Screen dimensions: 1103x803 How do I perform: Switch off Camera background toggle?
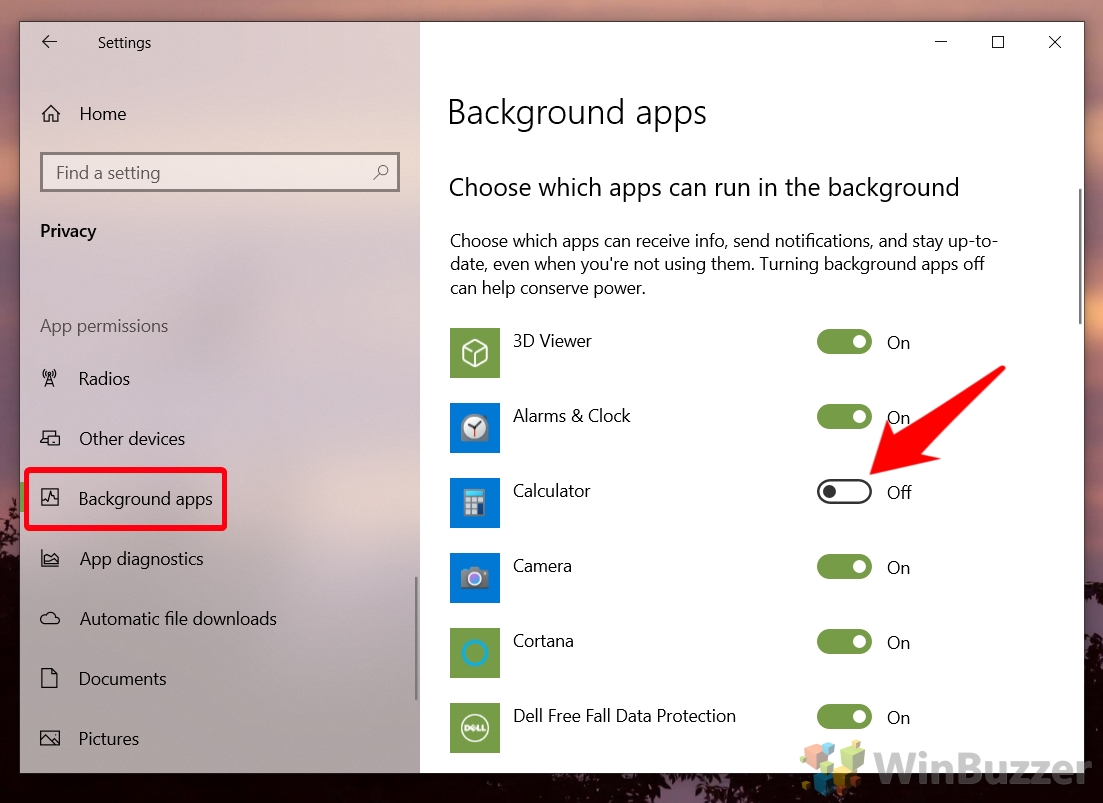844,567
